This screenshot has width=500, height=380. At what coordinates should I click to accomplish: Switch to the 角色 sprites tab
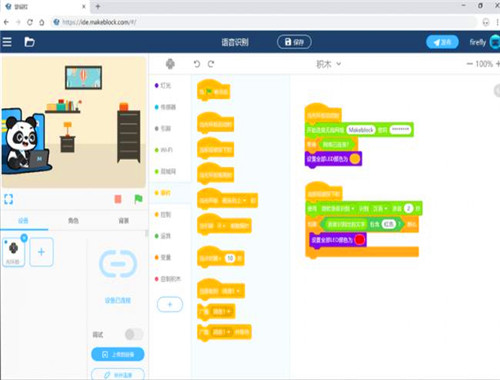tap(73, 221)
